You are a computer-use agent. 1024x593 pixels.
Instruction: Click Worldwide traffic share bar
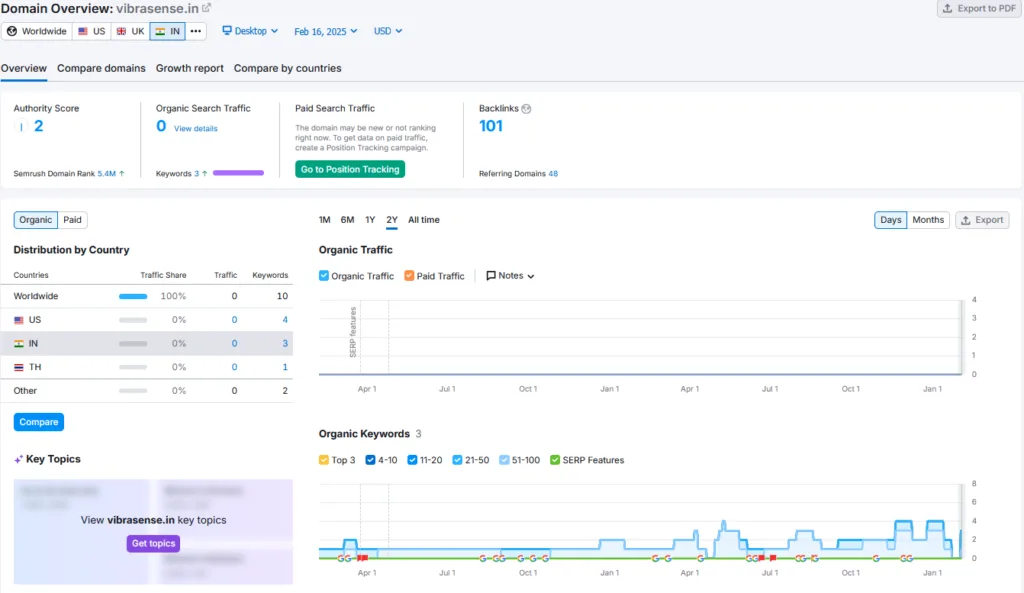point(133,296)
